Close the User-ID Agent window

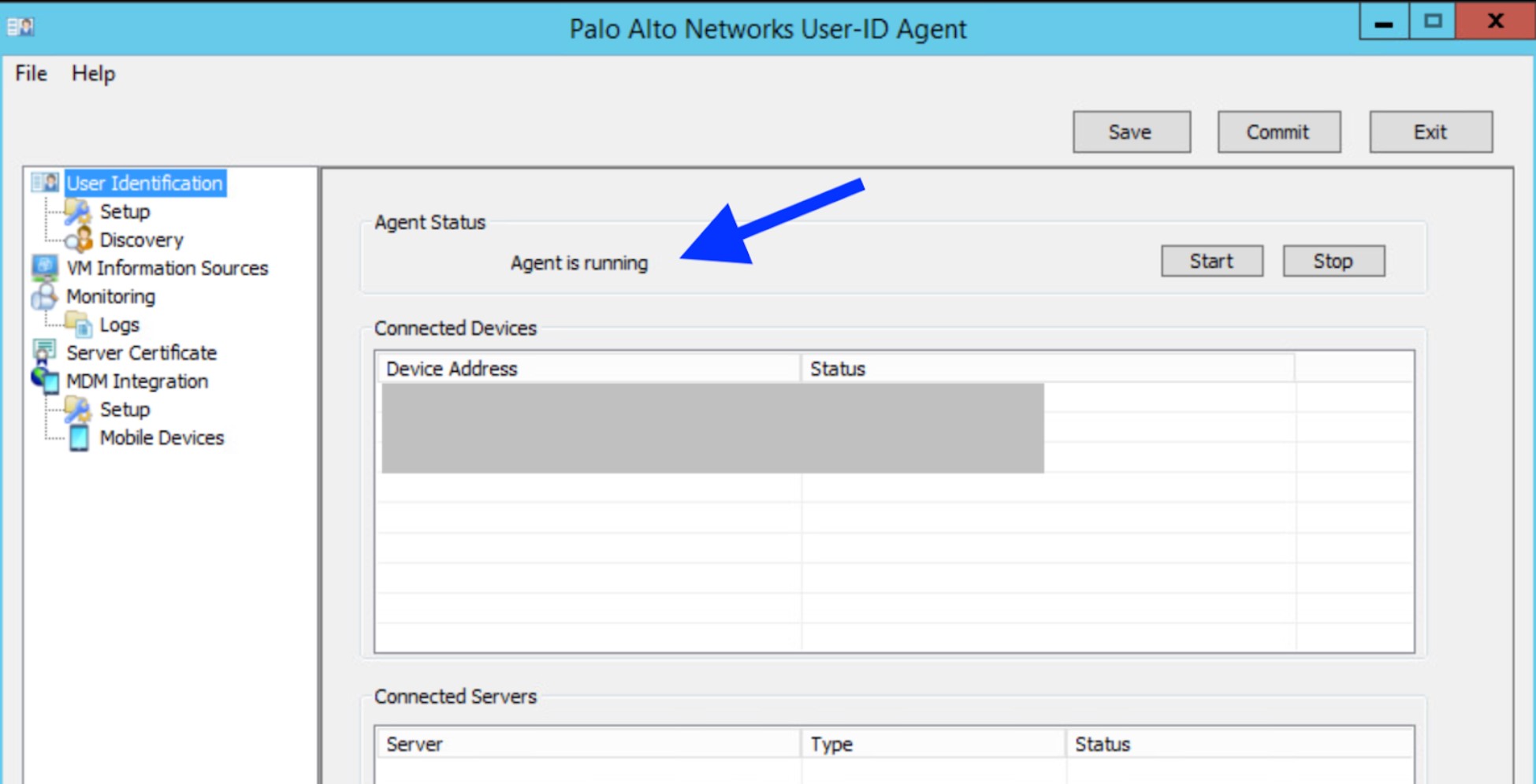pyautogui.click(x=1495, y=22)
